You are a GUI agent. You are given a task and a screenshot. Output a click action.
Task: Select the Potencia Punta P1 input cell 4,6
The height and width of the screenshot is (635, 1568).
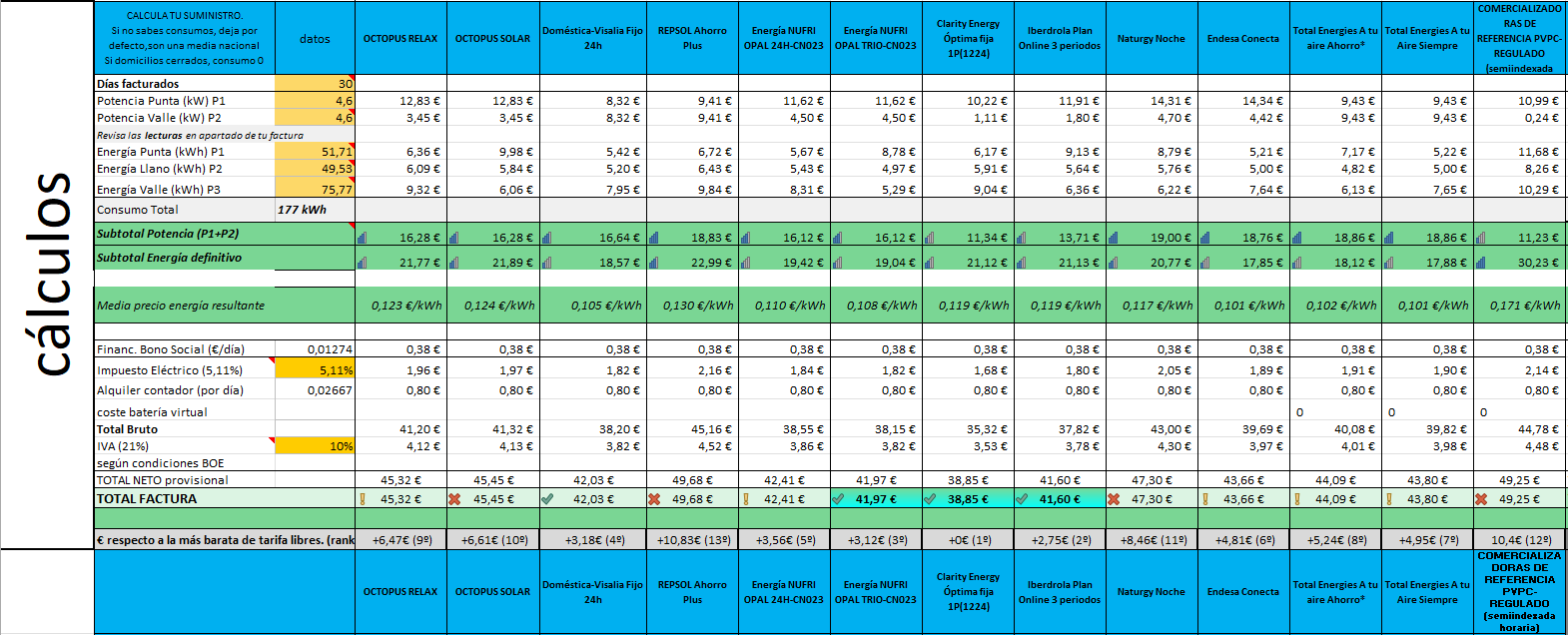click(x=315, y=101)
